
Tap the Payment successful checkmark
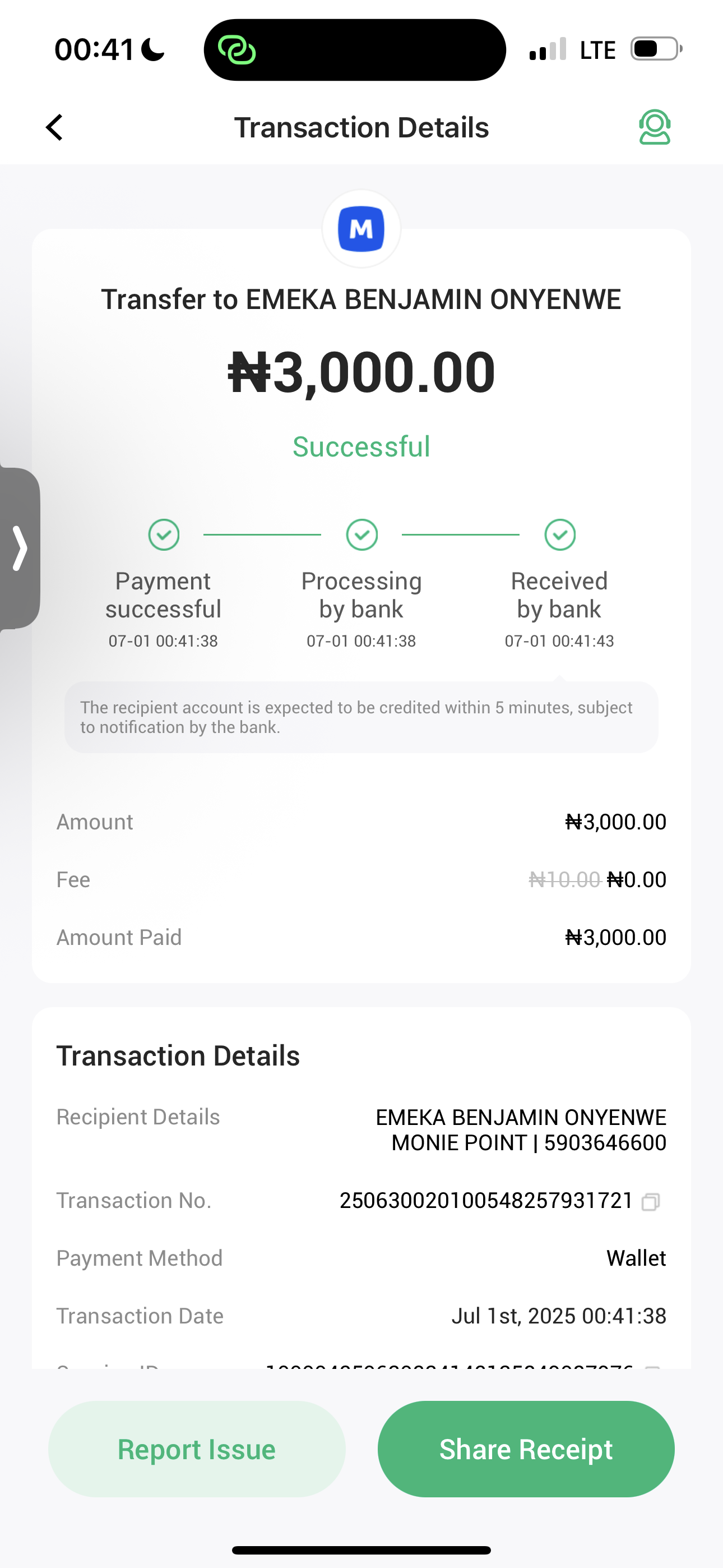tap(164, 534)
